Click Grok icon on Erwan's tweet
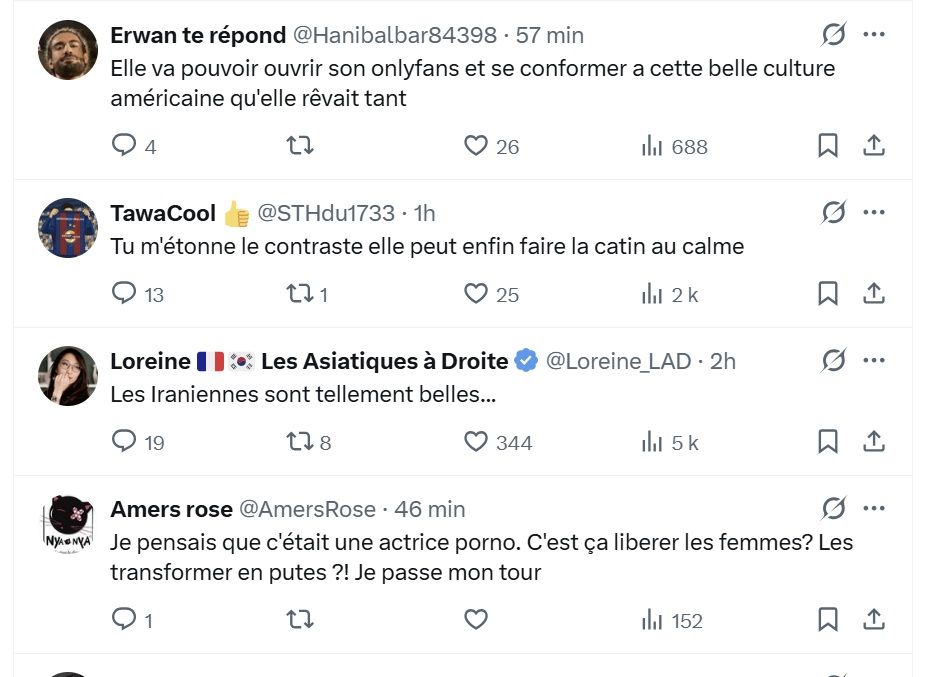The height and width of the screenshot is (677, 932). (x=833, y=35)
